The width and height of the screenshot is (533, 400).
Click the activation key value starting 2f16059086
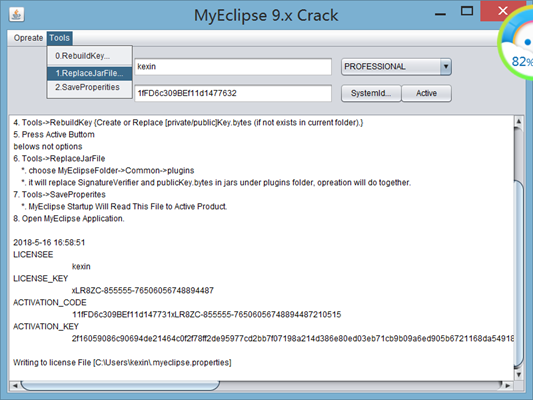click(293, 338)
